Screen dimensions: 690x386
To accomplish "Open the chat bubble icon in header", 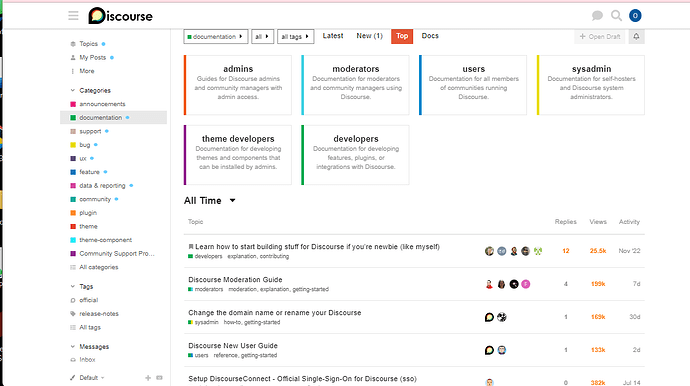I will click(597, 16).
